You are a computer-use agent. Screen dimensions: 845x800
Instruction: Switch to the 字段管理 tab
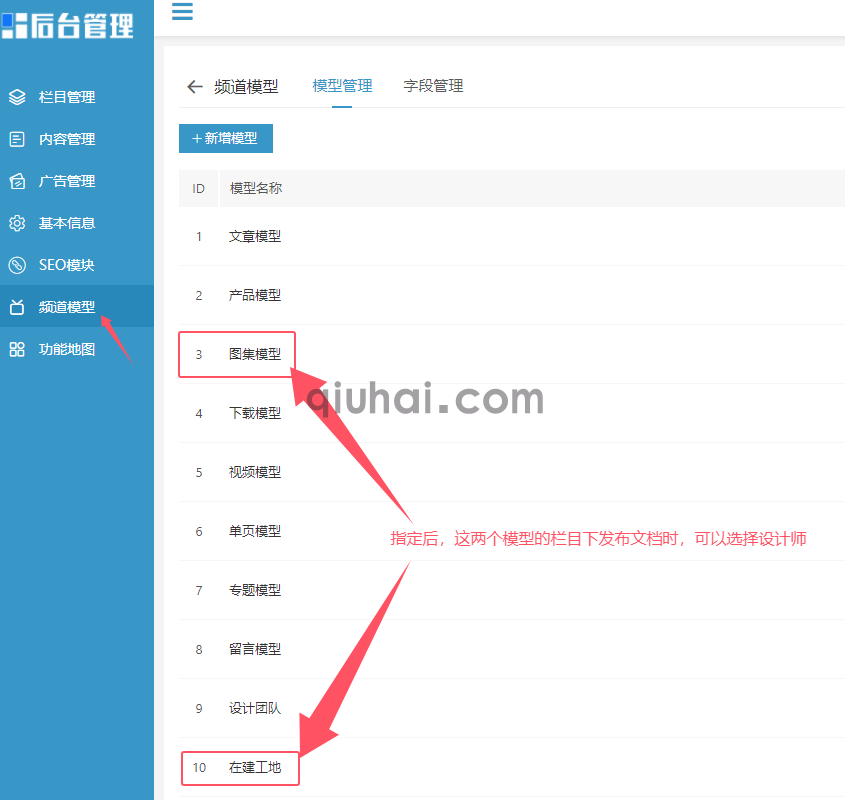433,86
